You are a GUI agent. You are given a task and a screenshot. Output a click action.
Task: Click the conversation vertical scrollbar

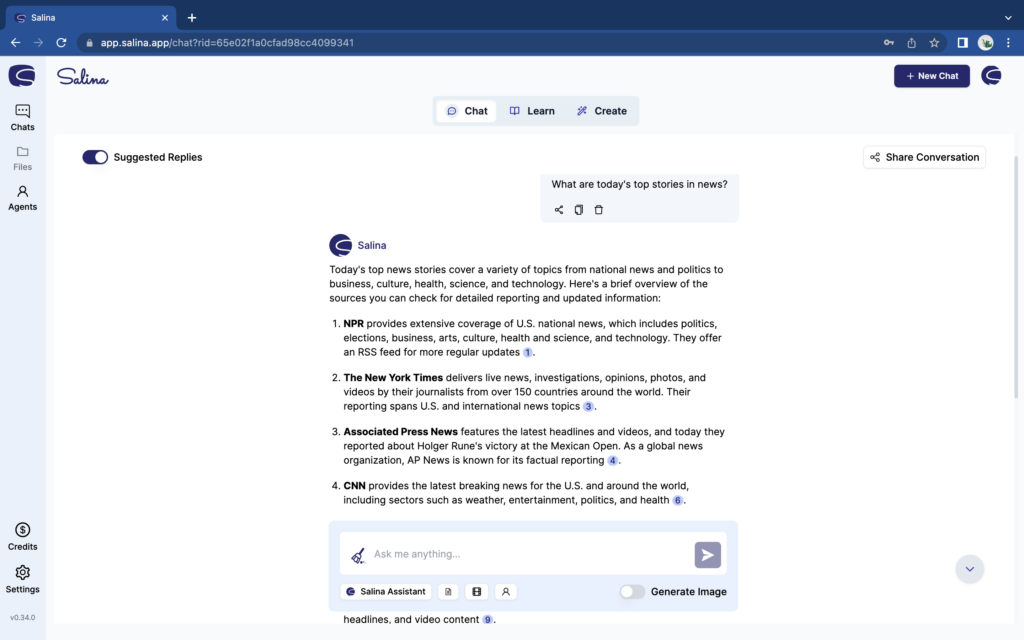coord(1016,278)
